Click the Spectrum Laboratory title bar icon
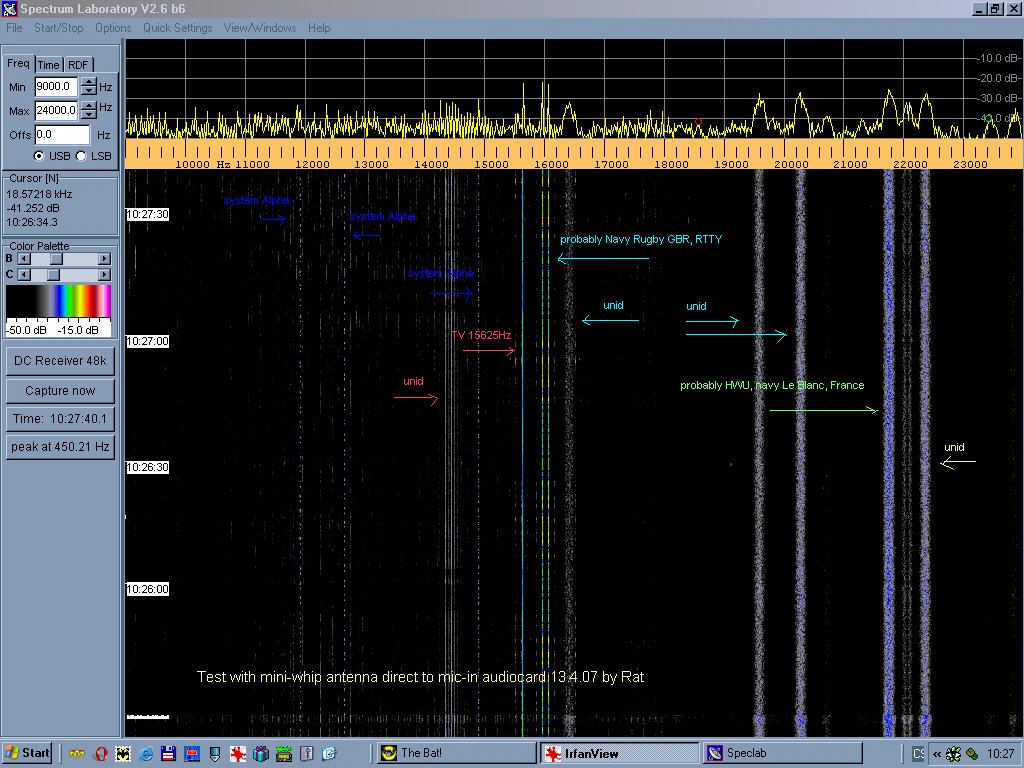1024x768 pixels. [x=9, y=8]
